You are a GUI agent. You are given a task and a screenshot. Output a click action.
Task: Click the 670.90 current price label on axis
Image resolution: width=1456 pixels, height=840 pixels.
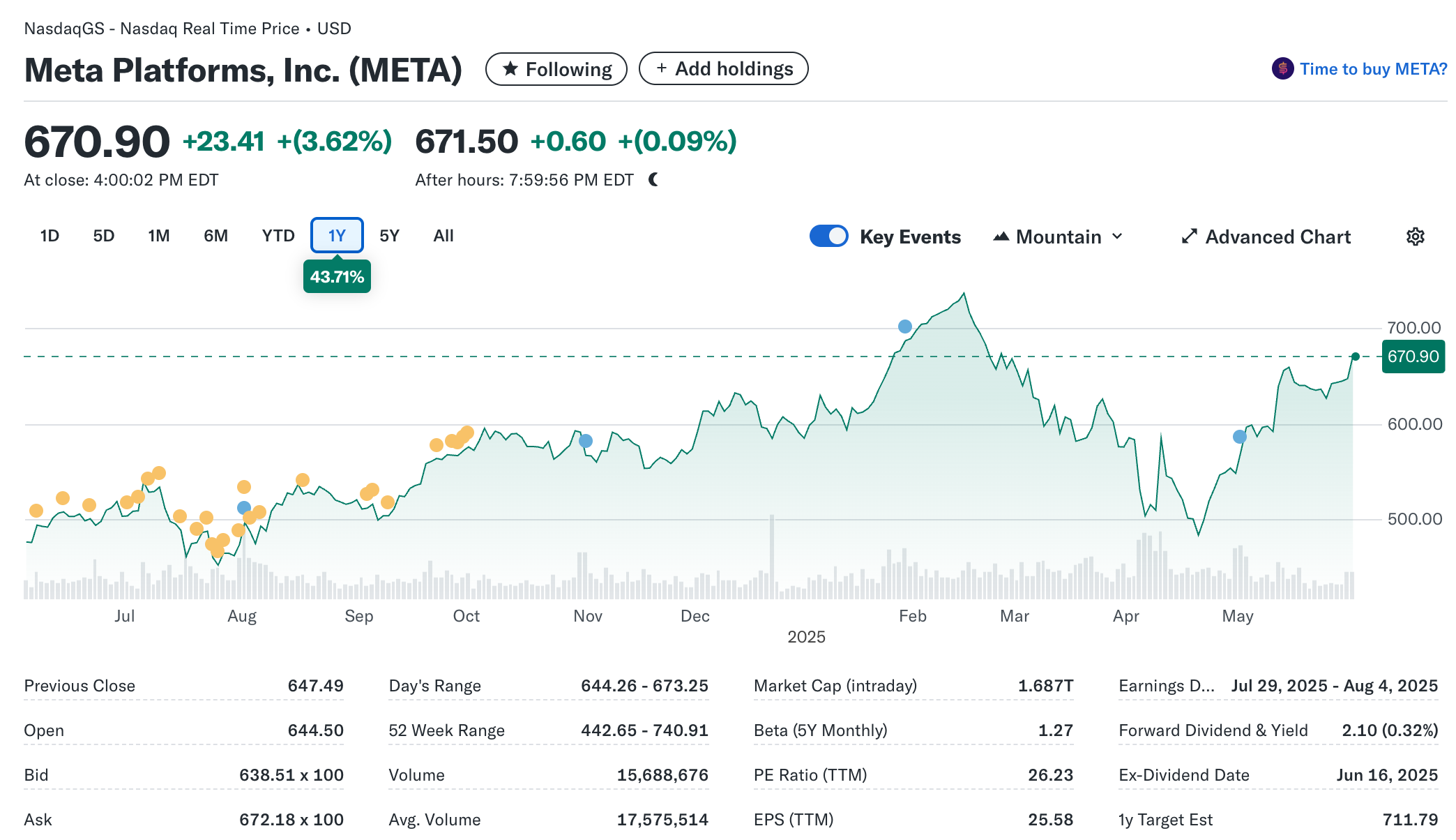(x=1413, y=357)
